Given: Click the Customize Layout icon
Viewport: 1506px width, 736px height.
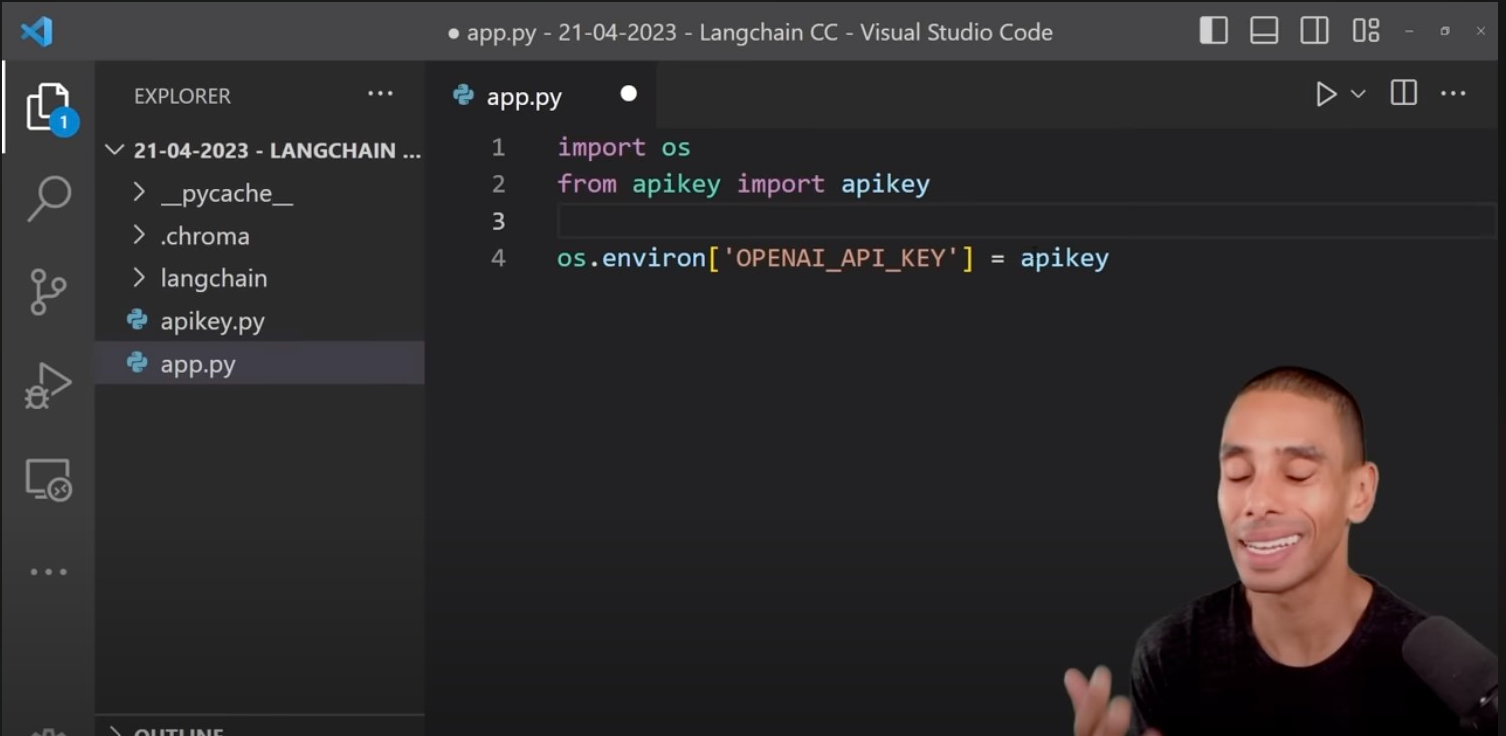Looking at the screenshot, I should pyautogui.click(x=1365, y=31).
